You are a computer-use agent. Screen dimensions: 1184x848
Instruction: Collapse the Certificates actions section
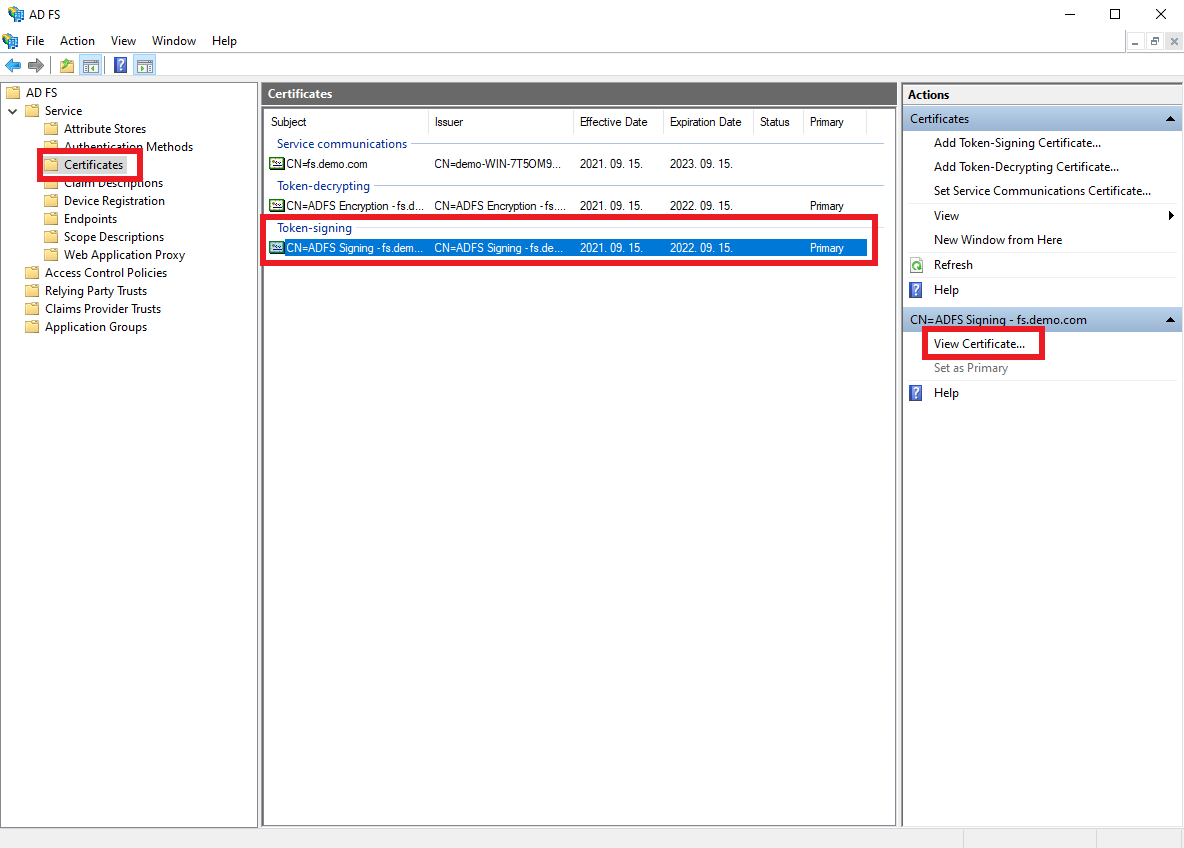pyautogui.click(x=1170, y=119)
